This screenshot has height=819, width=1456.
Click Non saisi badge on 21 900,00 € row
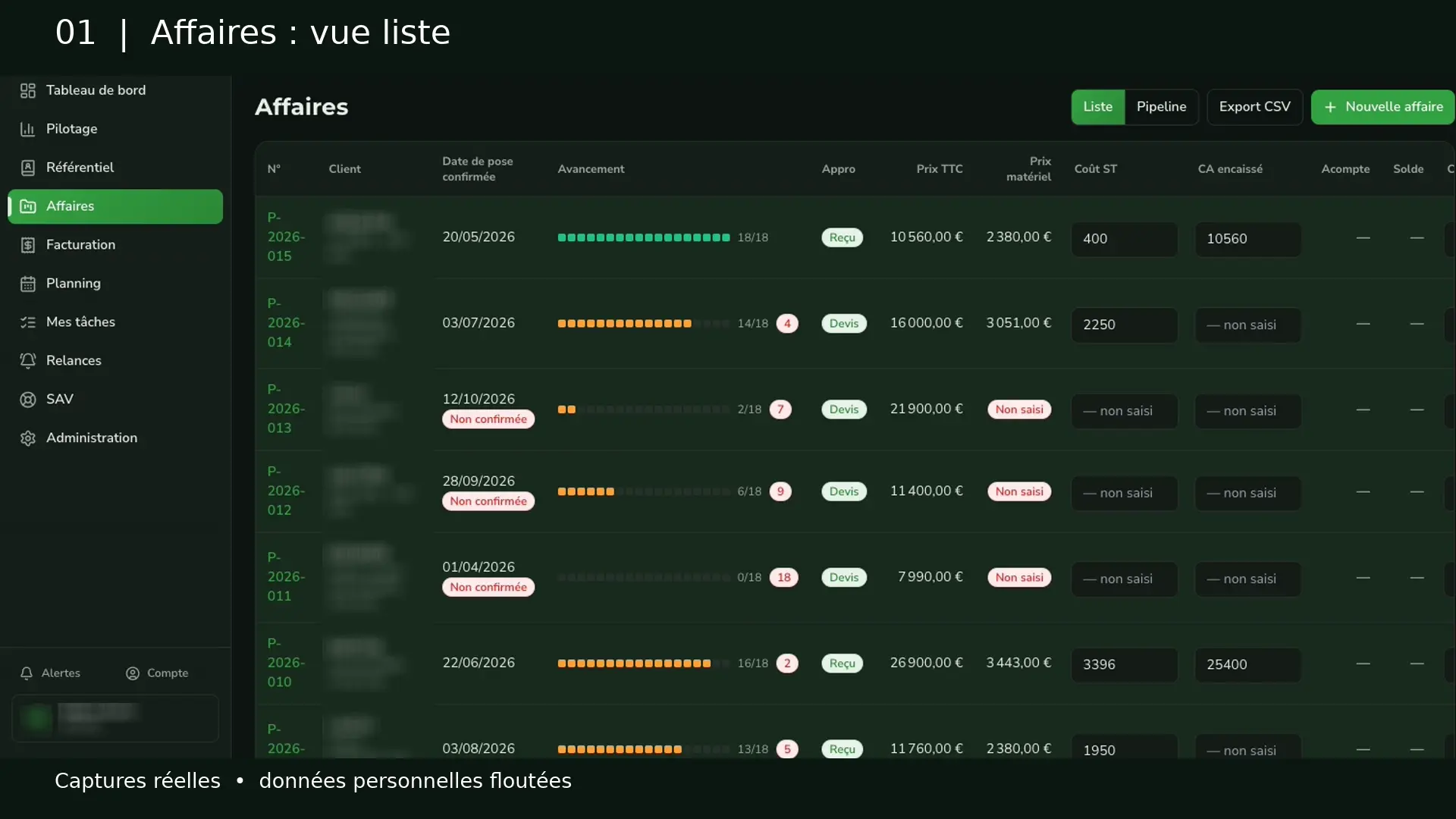click(x=1019, y=409)
